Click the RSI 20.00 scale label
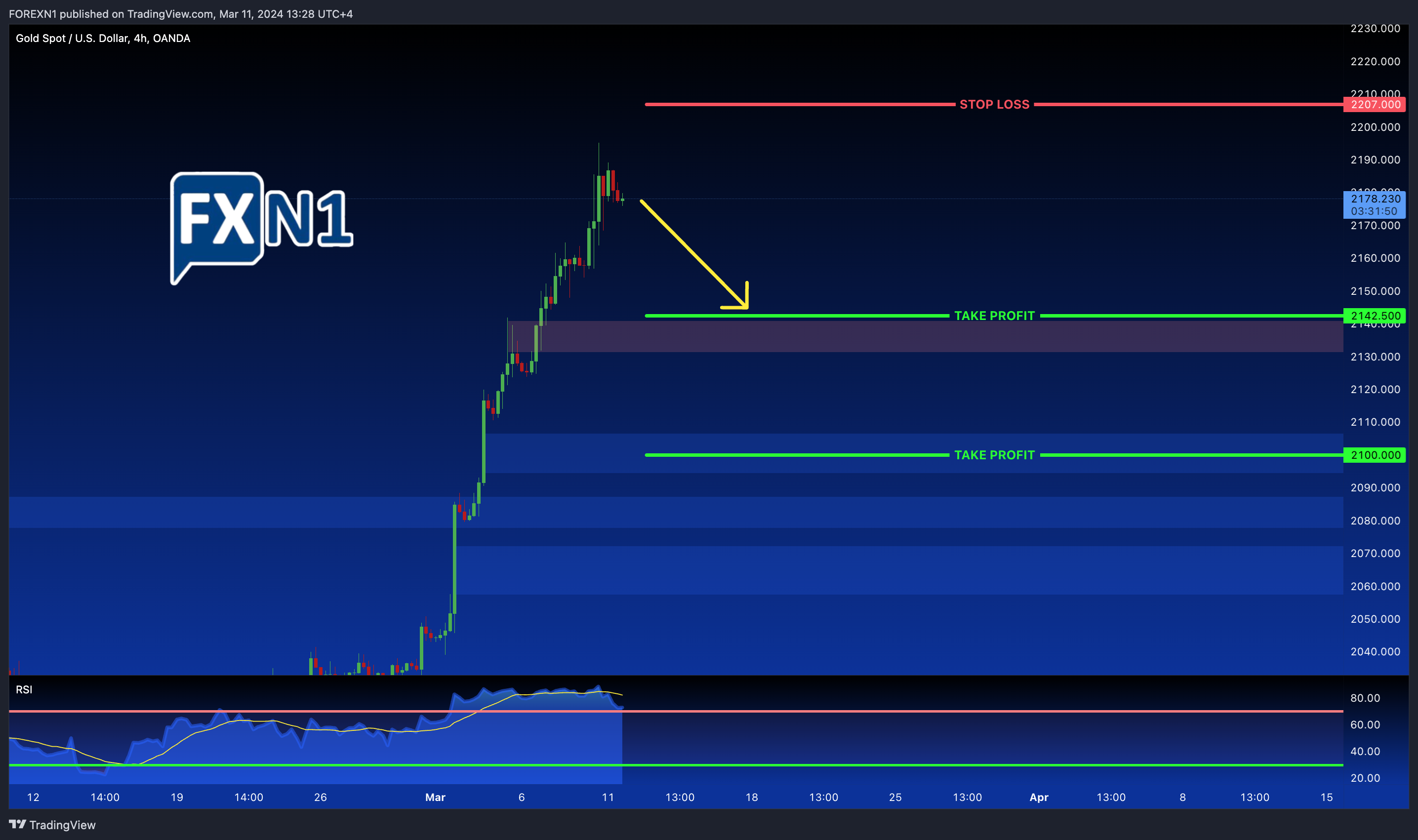Viewport: 1418px width, 840px height. (x=1365, y=778)
